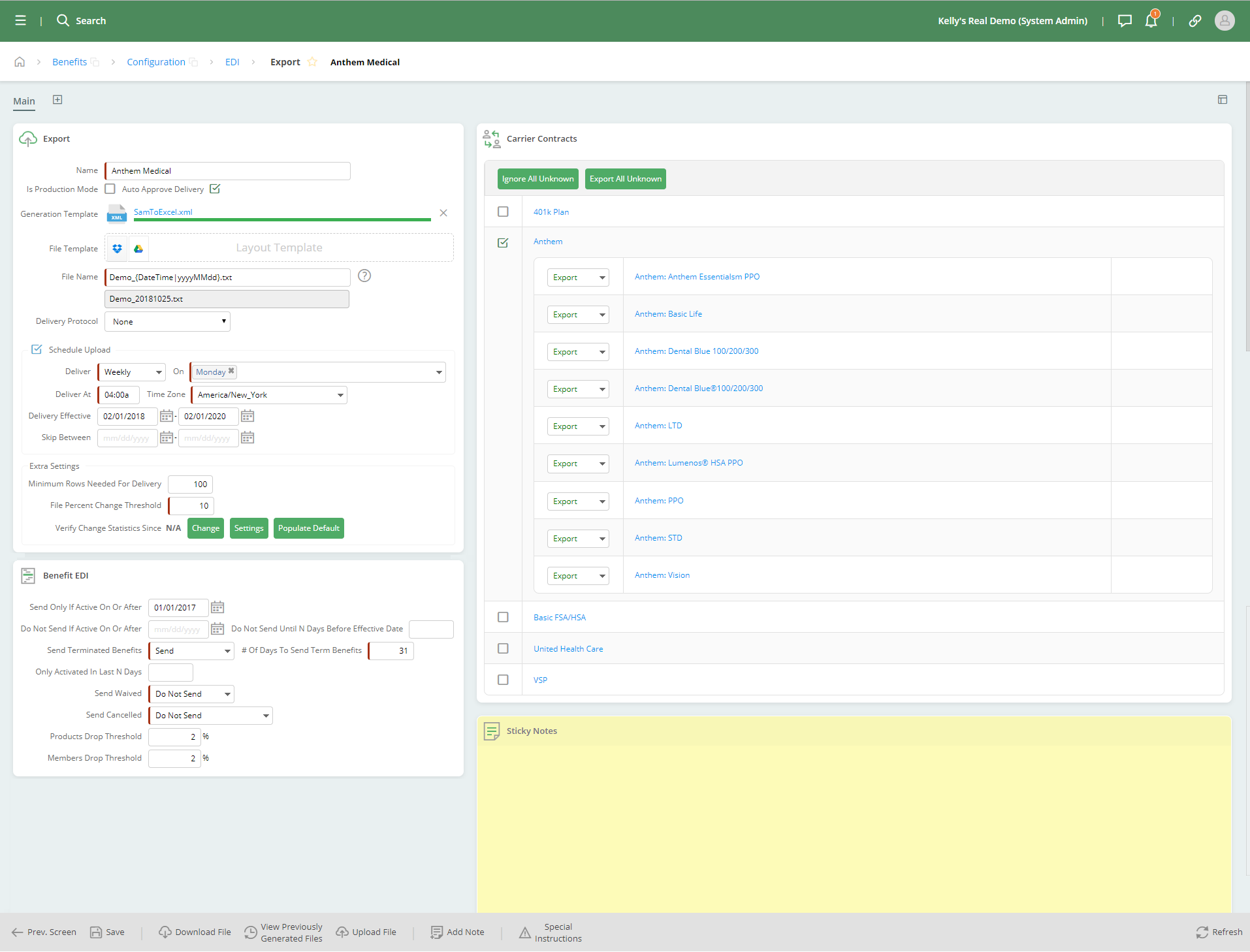The image size is (1250, 952).
Task: Open the Delivery Protocol dropdown
Action: pos(167,321)
